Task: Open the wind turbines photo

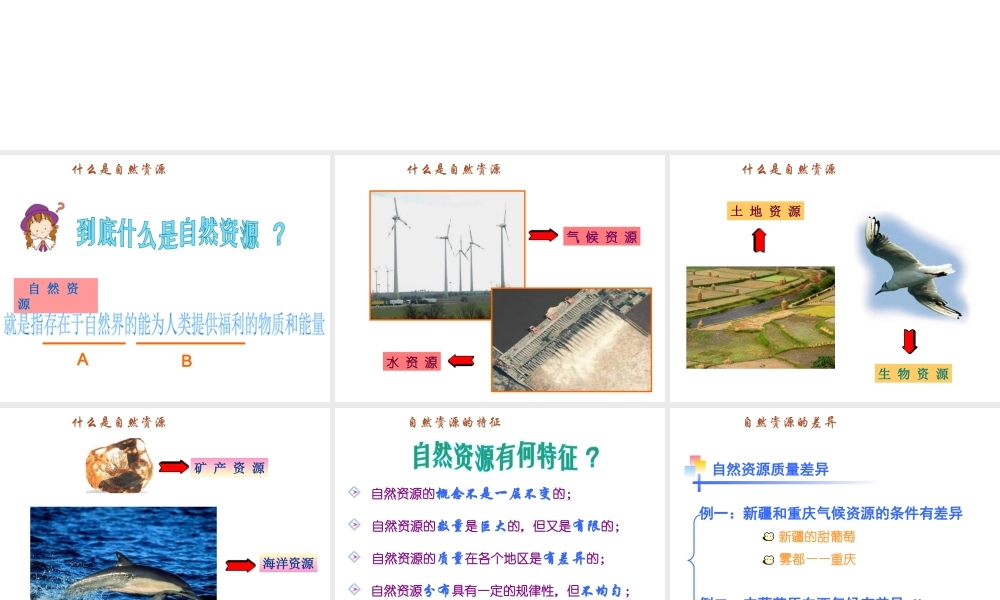Action: [447, 254]
